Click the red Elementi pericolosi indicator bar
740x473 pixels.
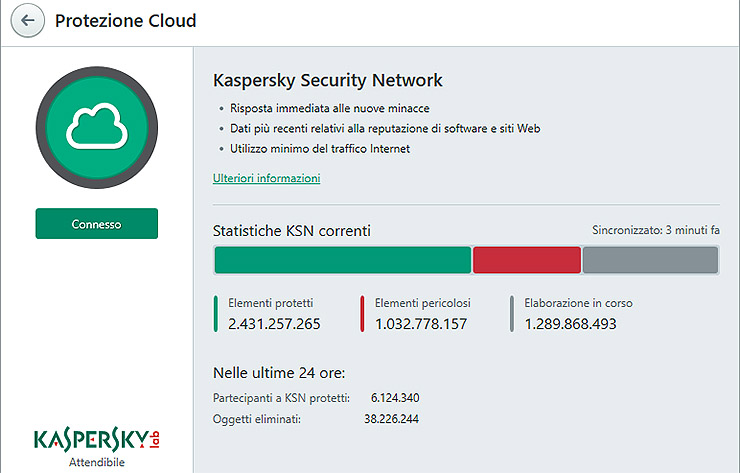pos(362,313)
